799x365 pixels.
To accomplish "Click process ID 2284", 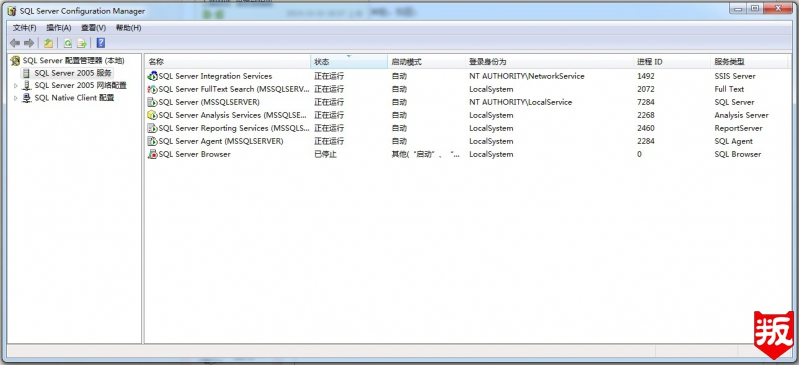I will pyautogui.click(x=646, y=141).
